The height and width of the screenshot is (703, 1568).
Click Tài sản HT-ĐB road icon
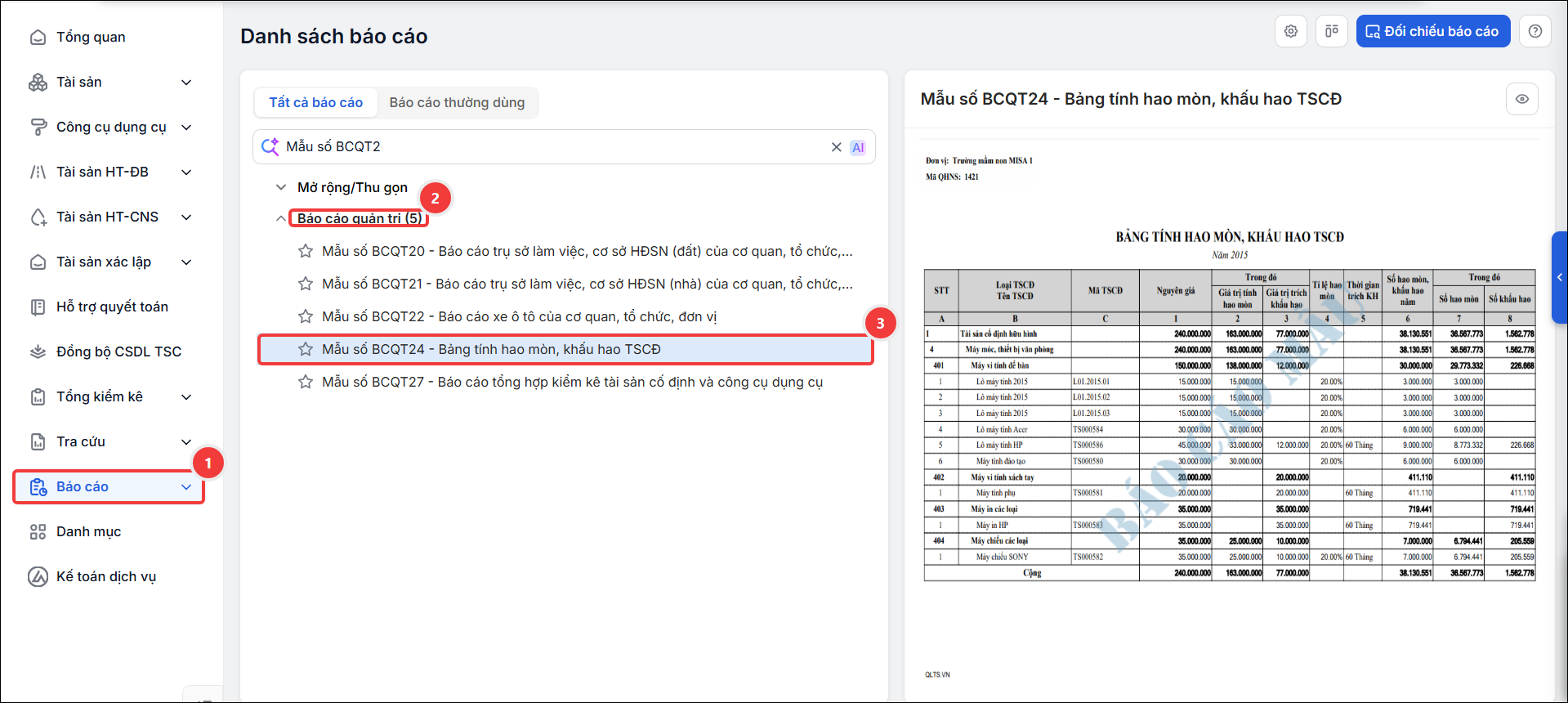38,172
